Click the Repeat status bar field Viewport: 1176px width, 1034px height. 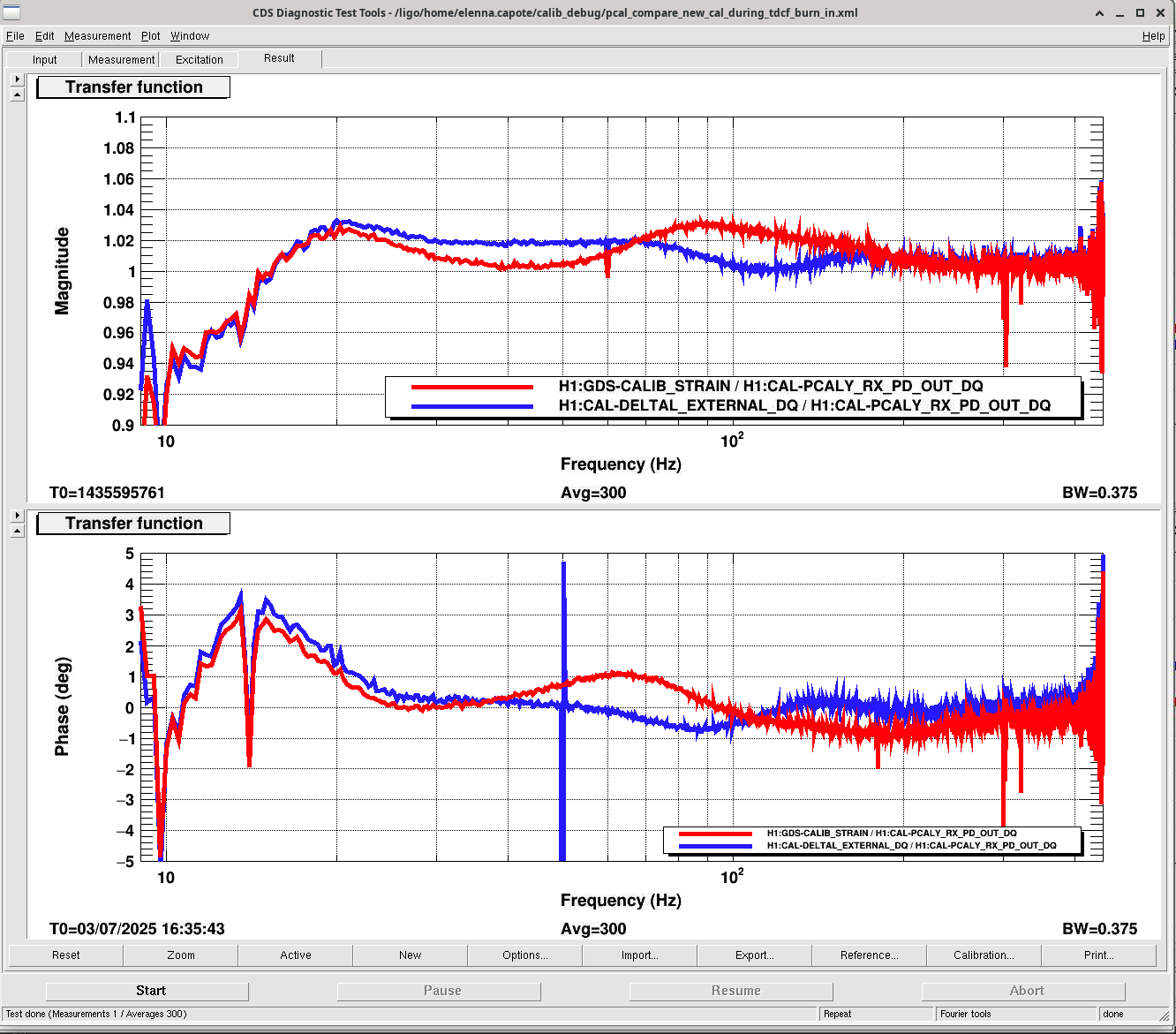click(876, 1014)
